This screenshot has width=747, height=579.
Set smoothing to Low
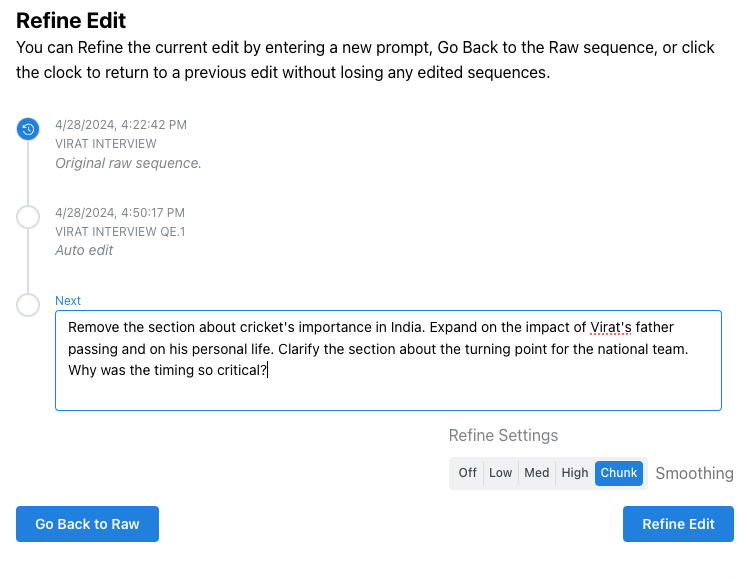(500, 473)
